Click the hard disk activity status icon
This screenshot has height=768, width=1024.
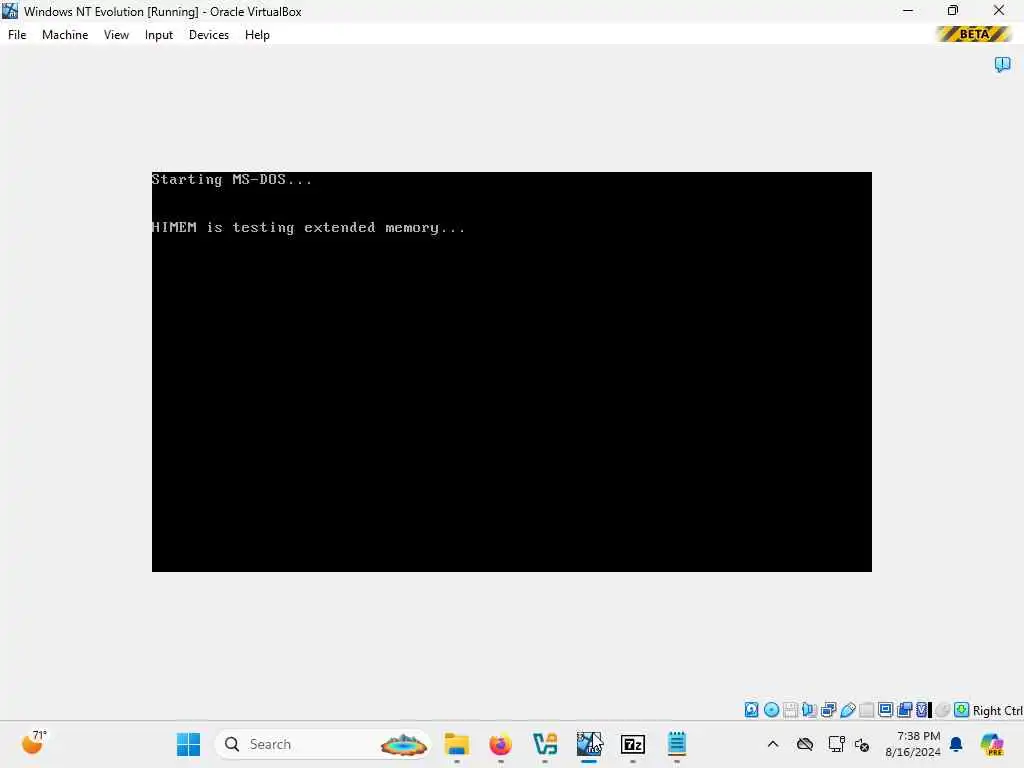pyautogui.click(x=752, y=710)
